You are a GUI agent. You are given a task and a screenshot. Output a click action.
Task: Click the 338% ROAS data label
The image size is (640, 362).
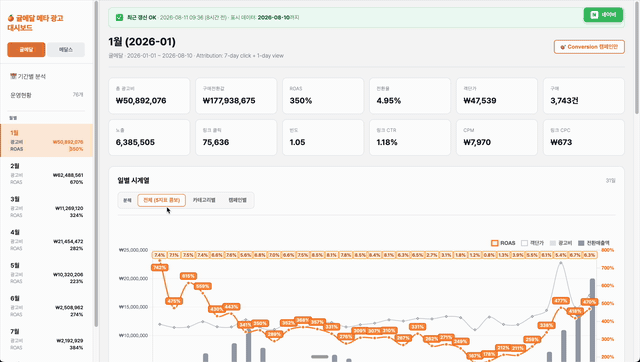coord(546,326)
